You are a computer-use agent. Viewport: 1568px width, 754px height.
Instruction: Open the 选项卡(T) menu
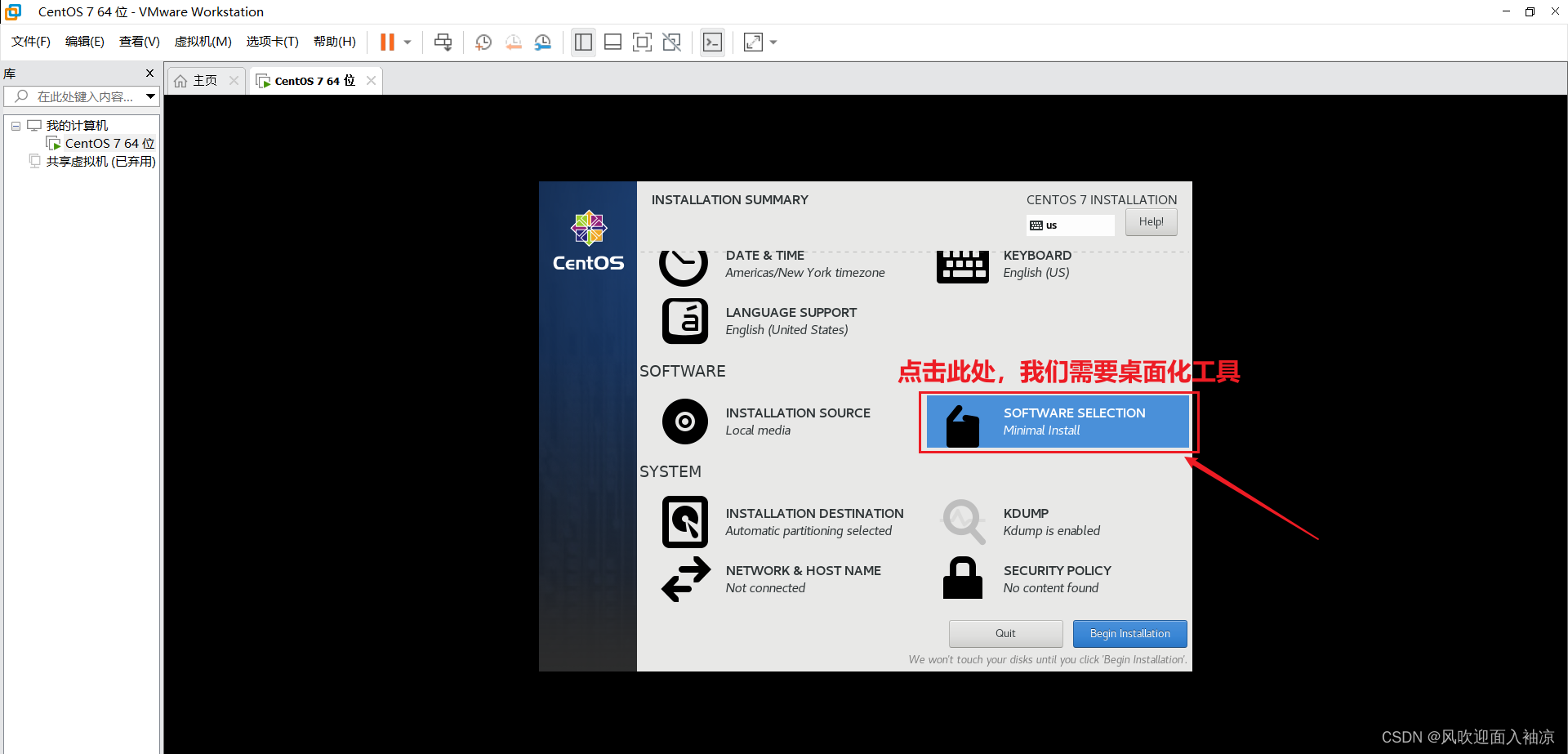point(273,42)
